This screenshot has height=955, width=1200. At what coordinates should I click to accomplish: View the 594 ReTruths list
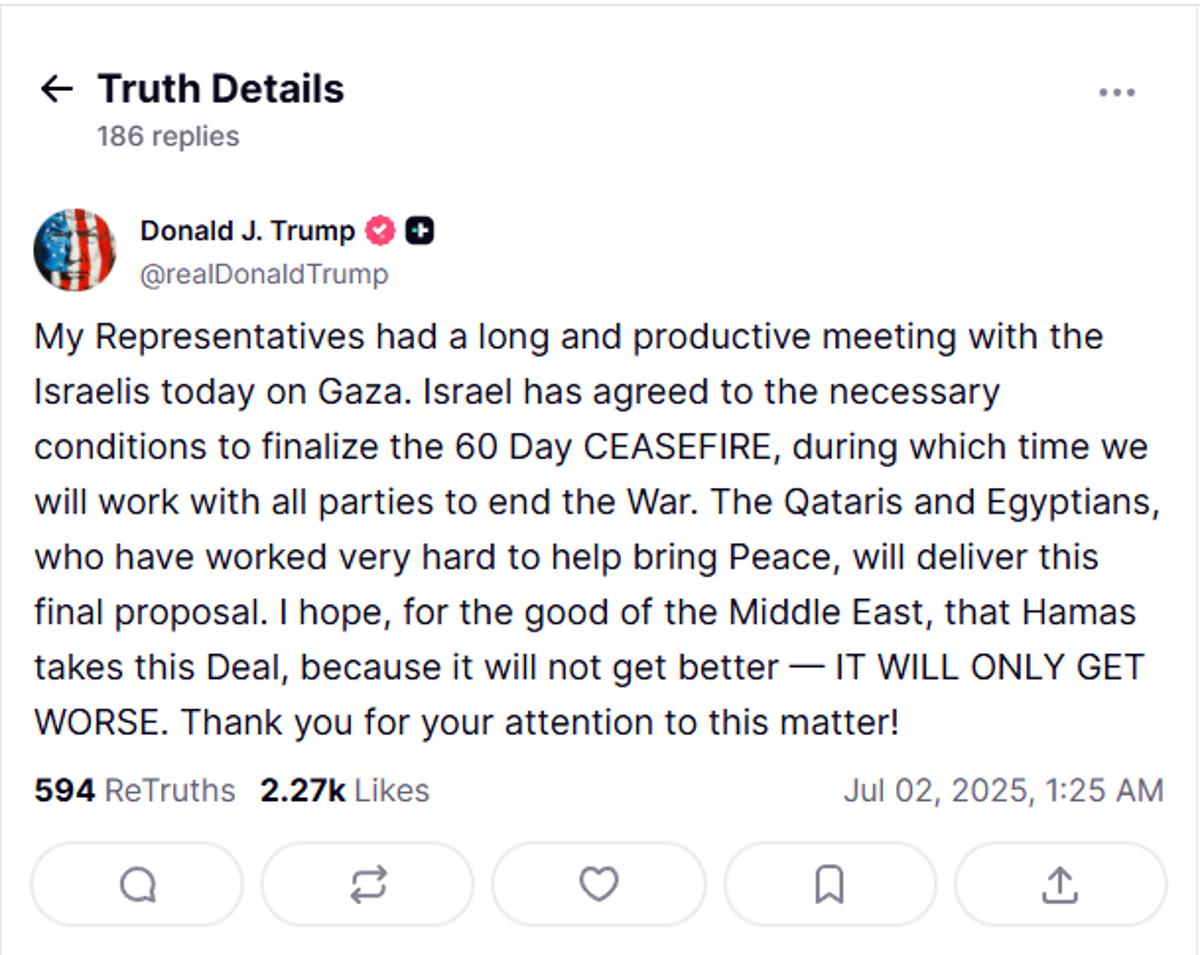pos(135,790)
